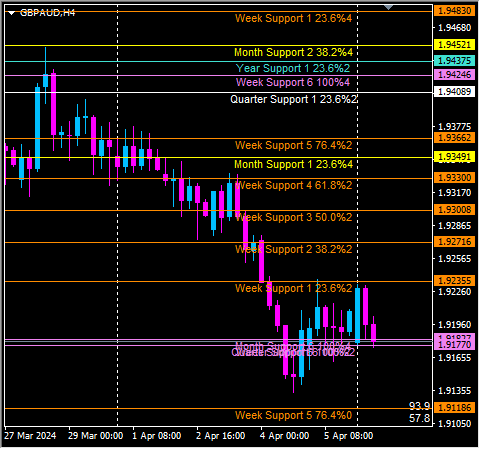Image resolution: width=480 pixels, height=449 pixels.
Task: Click the 1.94521 yellow price label
Action: (x=454, y=44)
